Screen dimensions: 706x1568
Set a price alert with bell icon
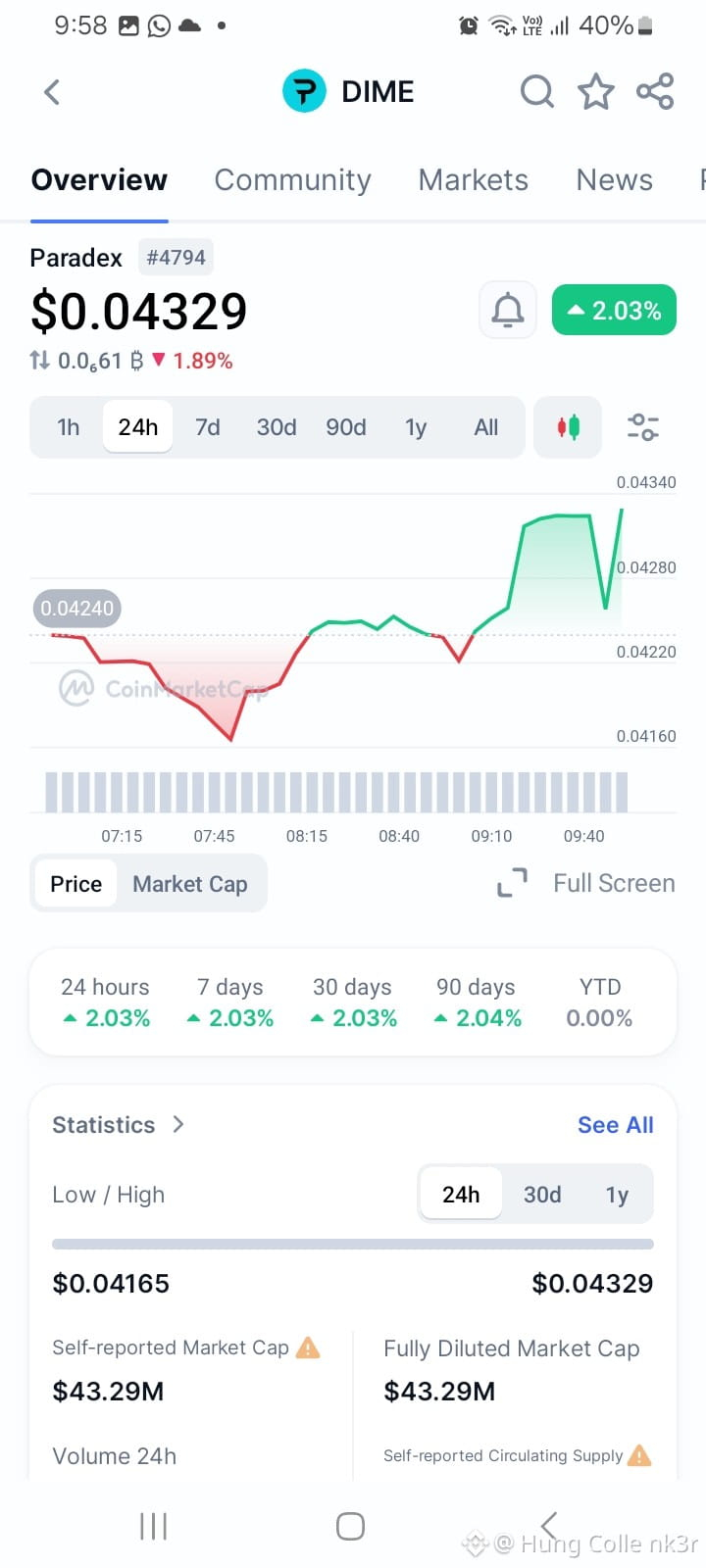click(x=508, y=311)
